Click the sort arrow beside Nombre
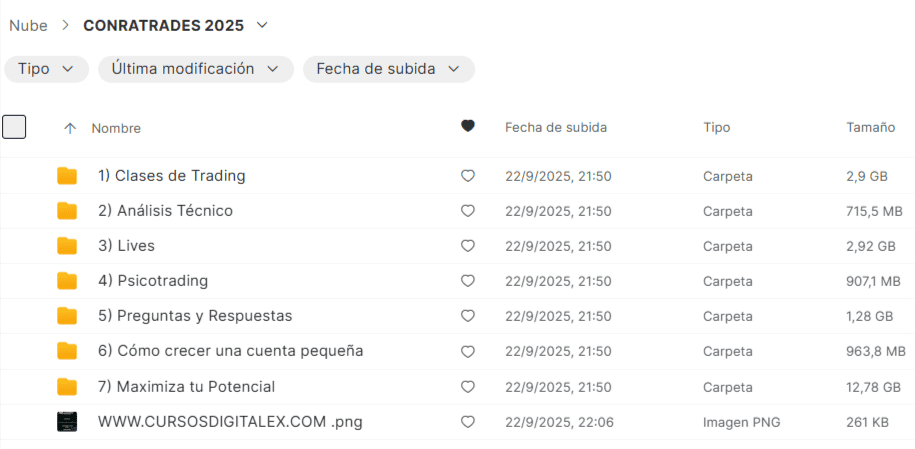Screen dimensions: 915x449 pyautogui.click(x=69, y=128)
